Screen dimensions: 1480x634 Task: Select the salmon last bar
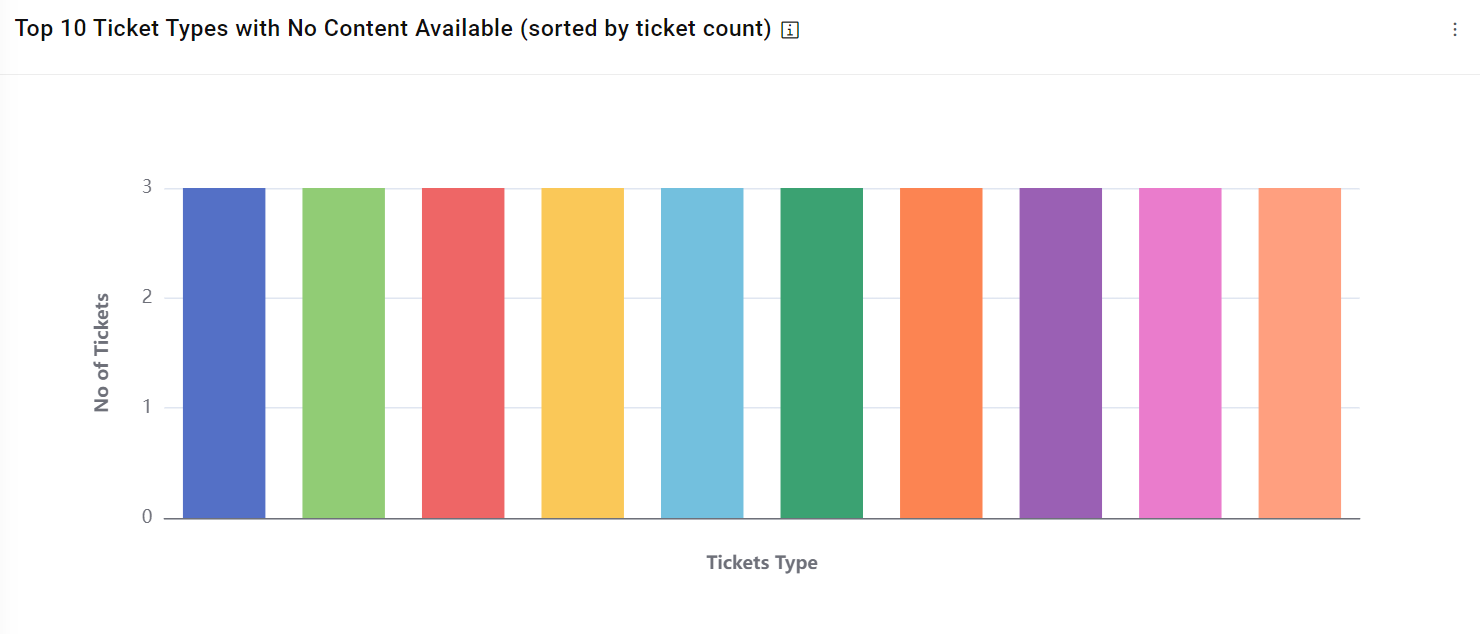point(1299,353)
